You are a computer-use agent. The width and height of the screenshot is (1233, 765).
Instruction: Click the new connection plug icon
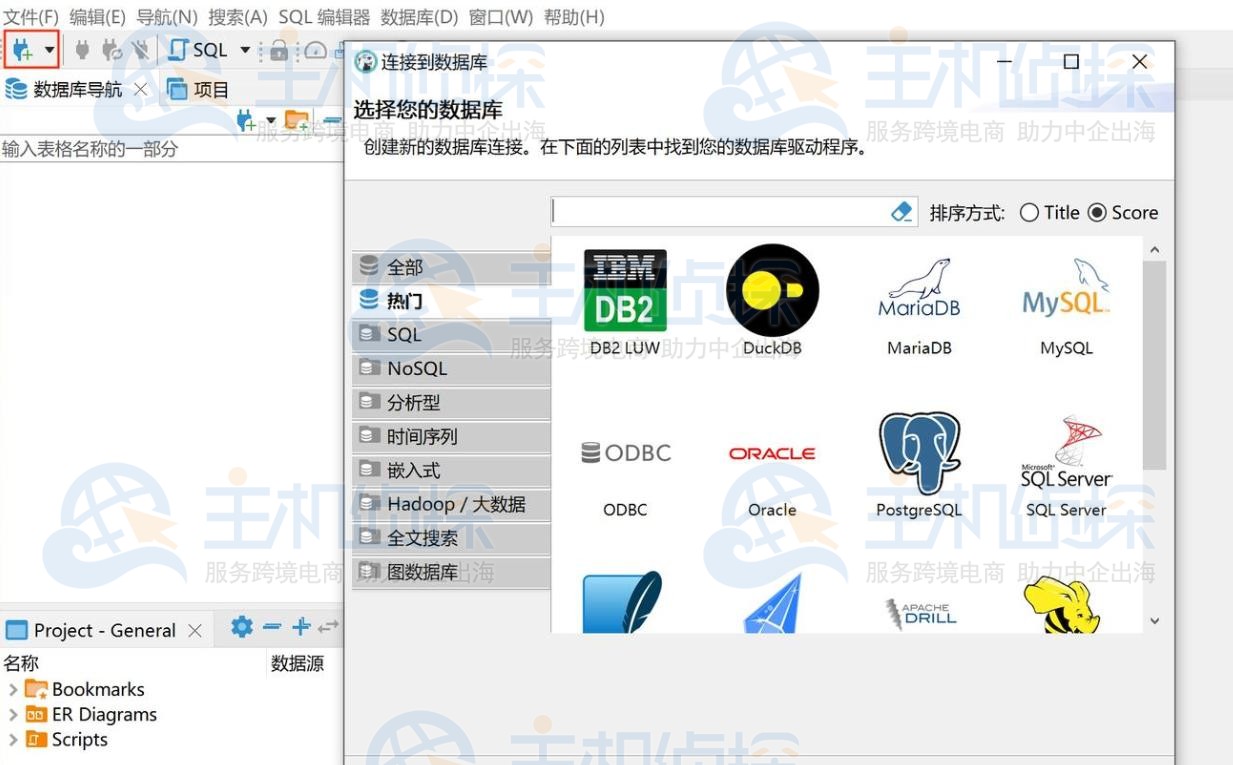[x=20, y=48]
